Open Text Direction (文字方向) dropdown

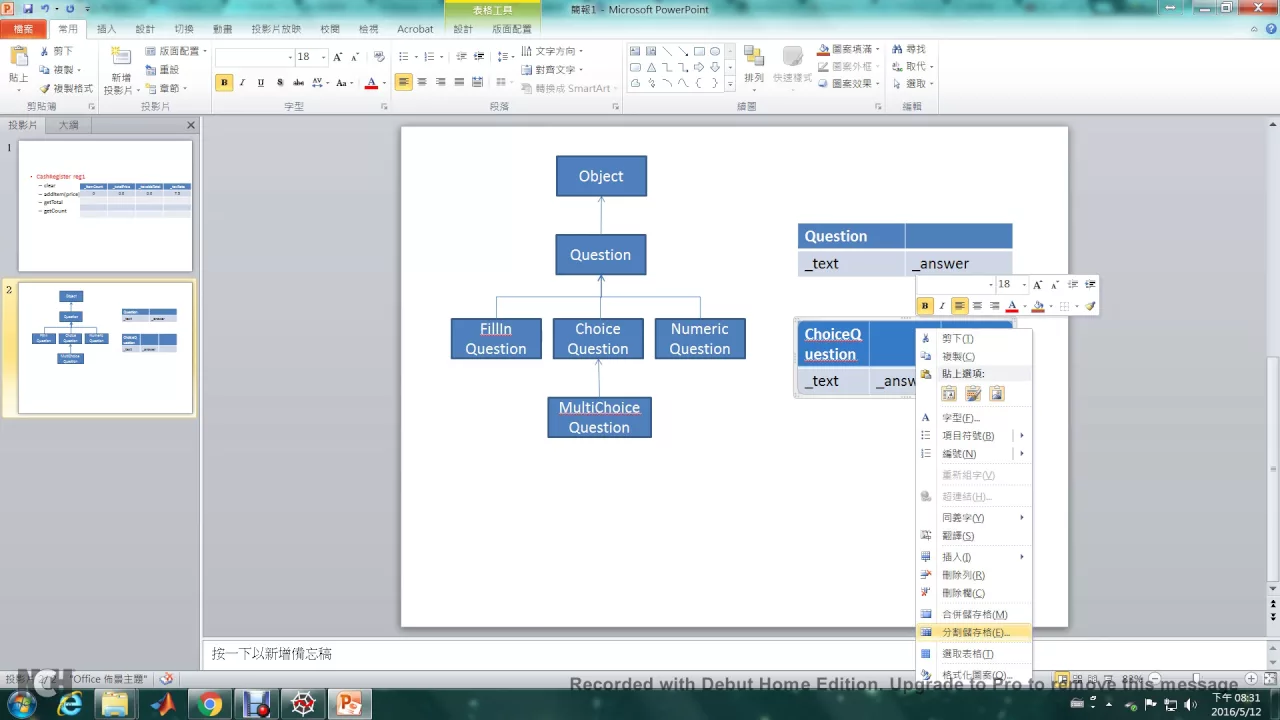click(x=552, y=51)
